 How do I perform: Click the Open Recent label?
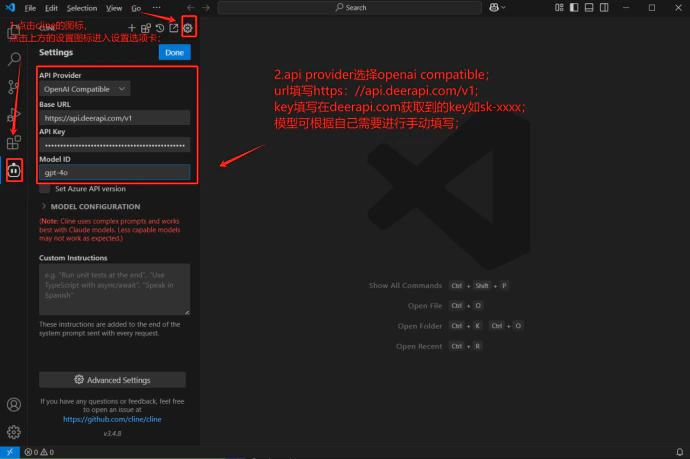419,346
